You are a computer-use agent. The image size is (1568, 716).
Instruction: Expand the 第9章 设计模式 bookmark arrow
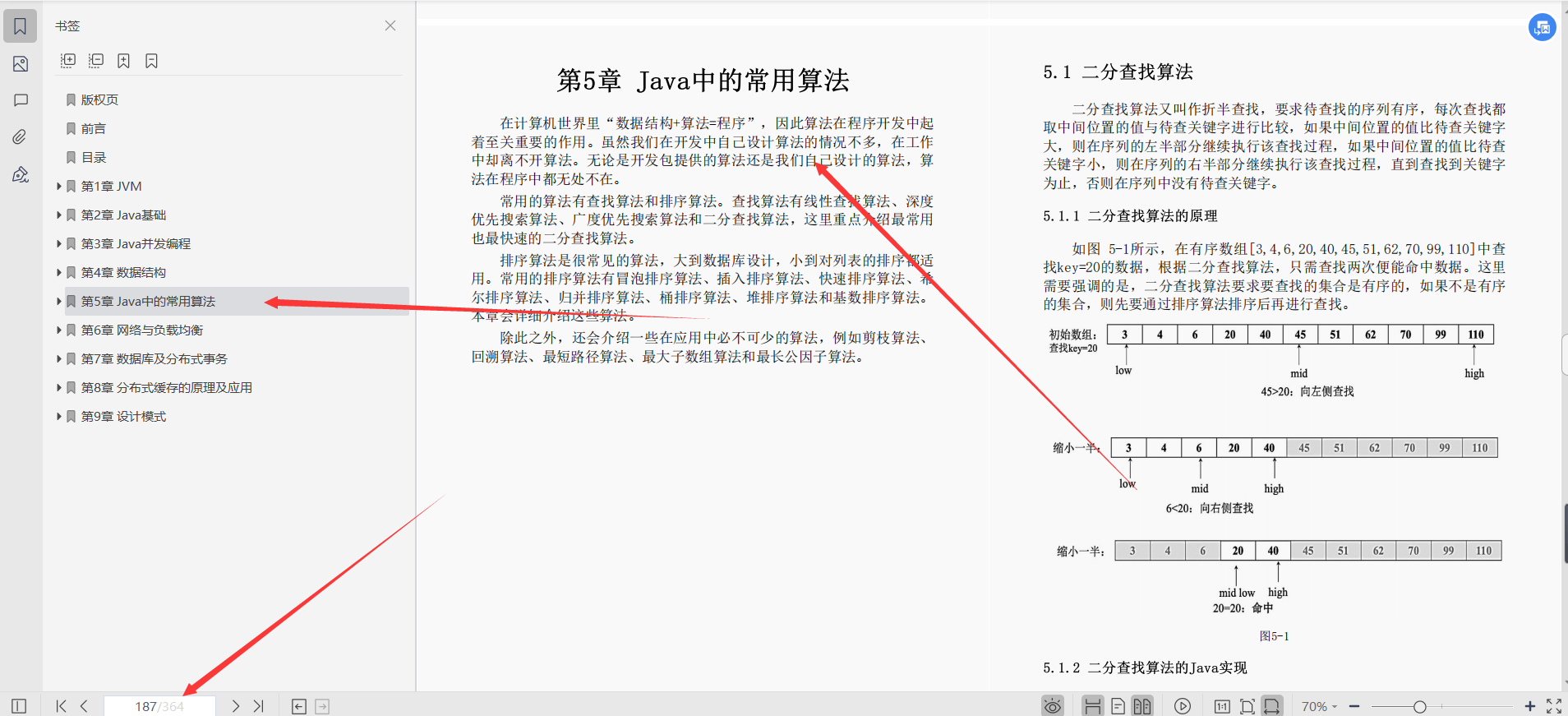tap(59, 416)
